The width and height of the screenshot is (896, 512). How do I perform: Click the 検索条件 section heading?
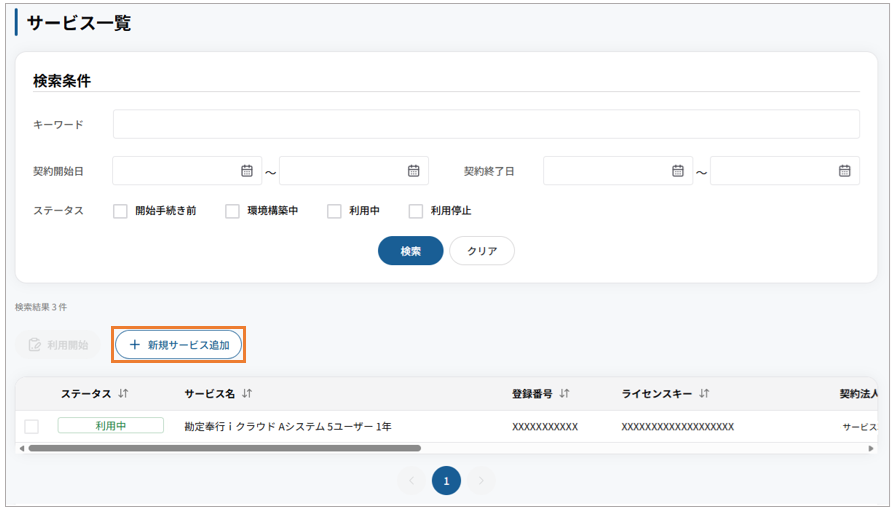pyautogui.click(x=62, y=81)
